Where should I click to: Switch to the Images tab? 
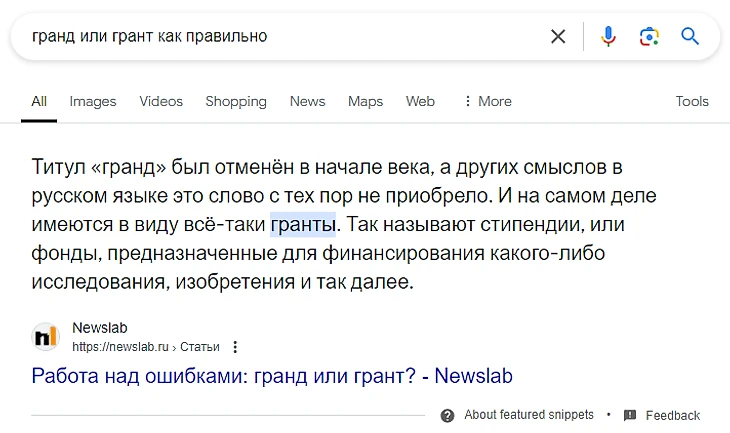pyautogui.click(x=93, y=101)
